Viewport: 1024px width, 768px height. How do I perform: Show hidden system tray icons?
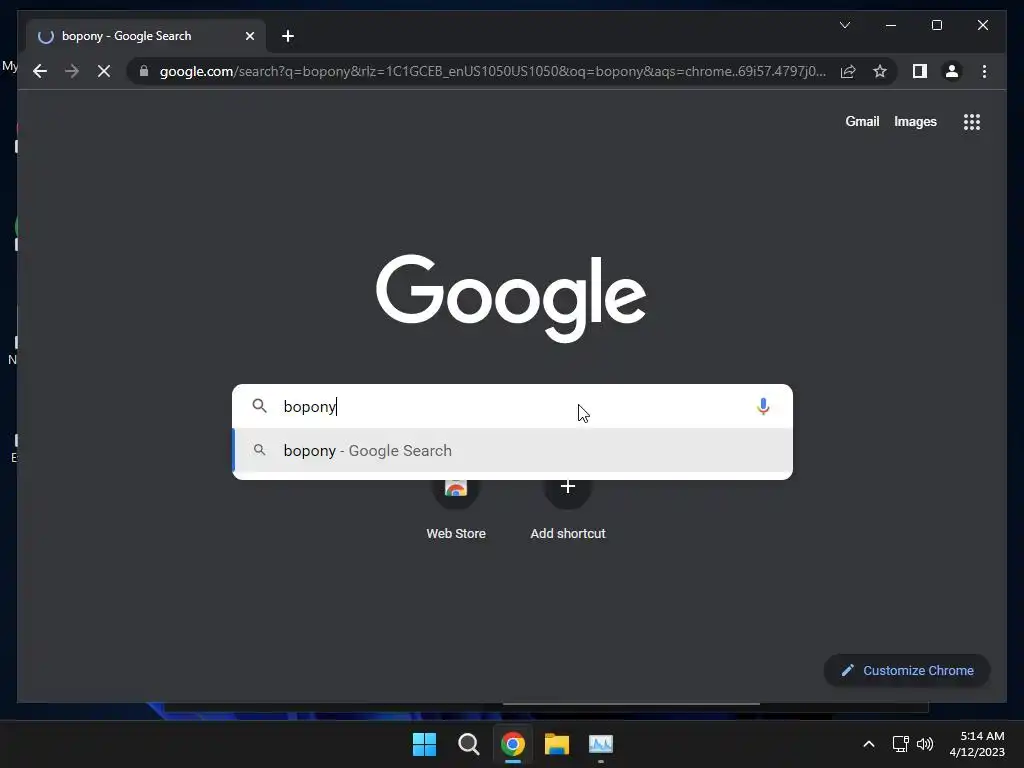pos(869,744)
